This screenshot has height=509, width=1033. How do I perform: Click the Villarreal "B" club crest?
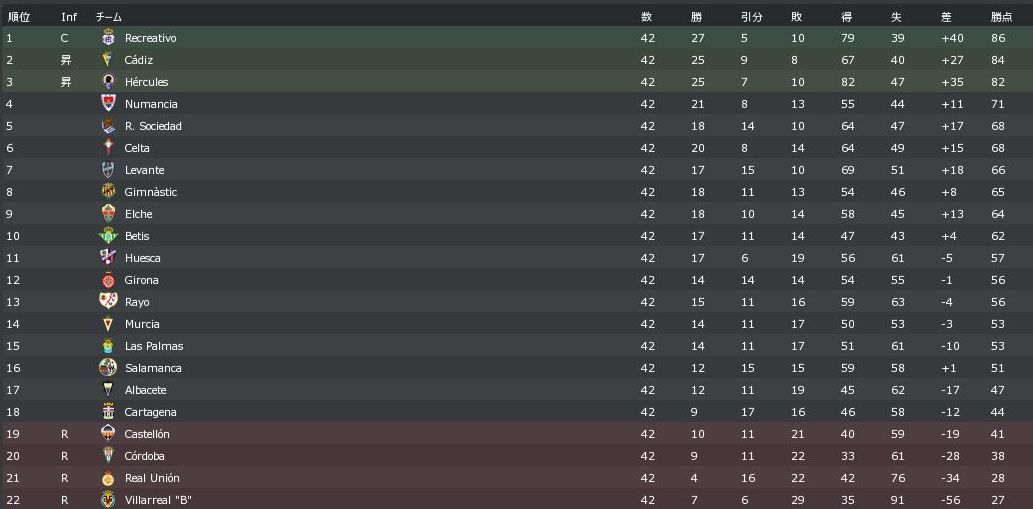109,500
